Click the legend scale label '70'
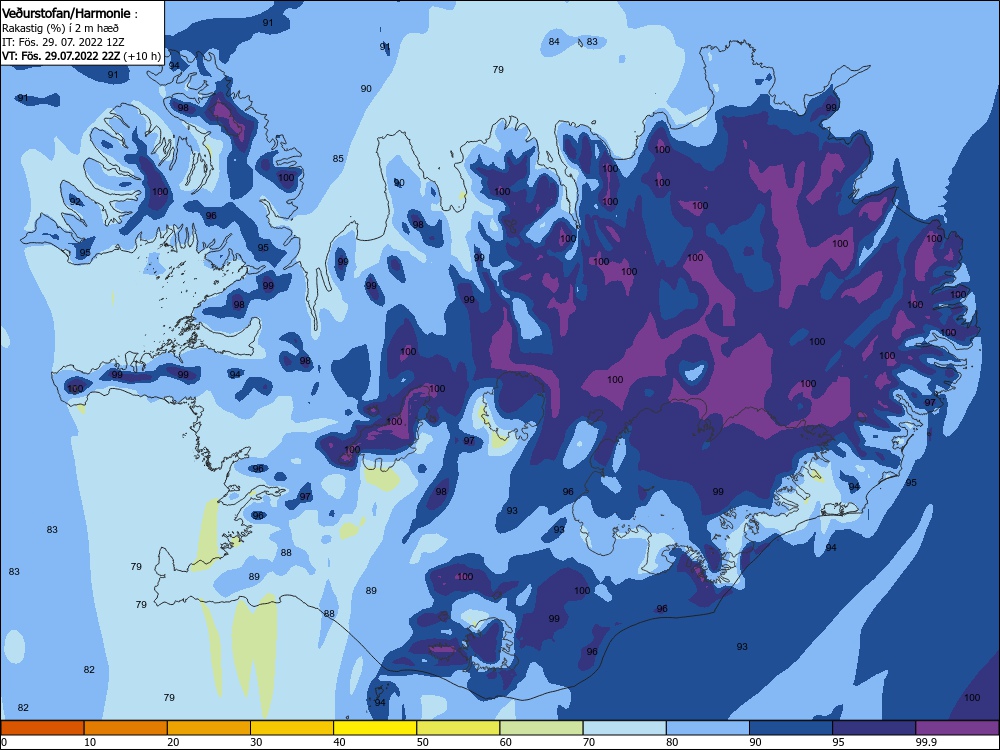 pyautogui.click(x=589, y=742)
